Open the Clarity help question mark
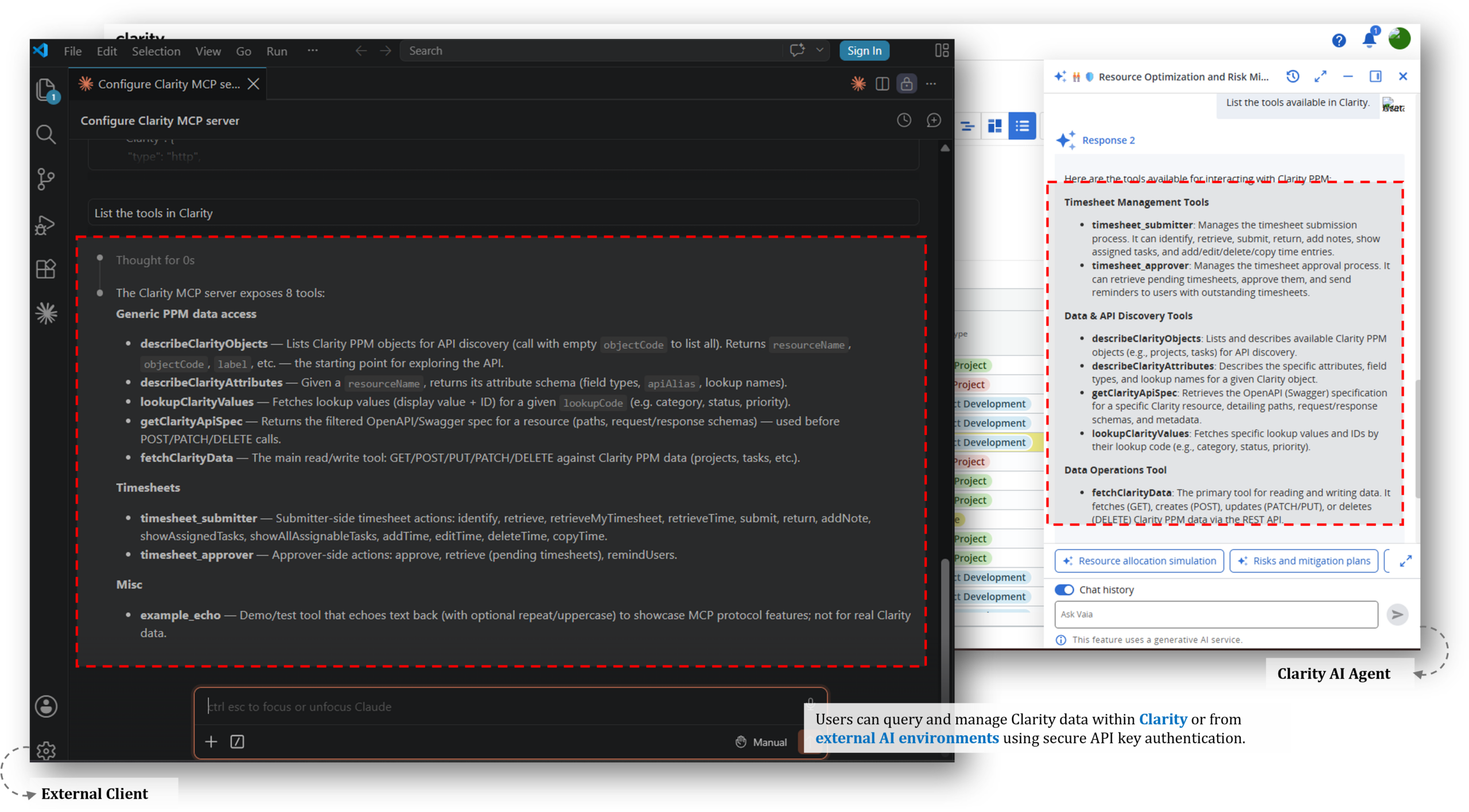 coord(1339,40)
